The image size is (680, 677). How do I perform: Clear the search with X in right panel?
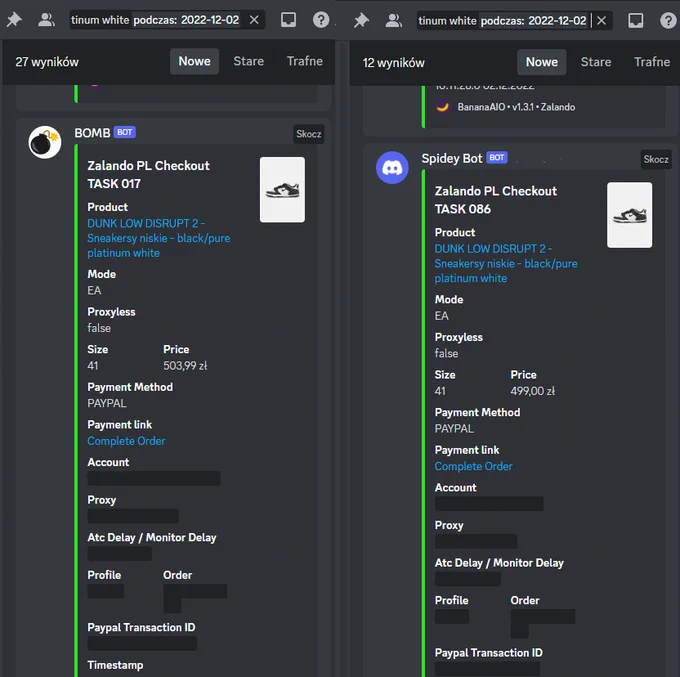pos(602,20)
